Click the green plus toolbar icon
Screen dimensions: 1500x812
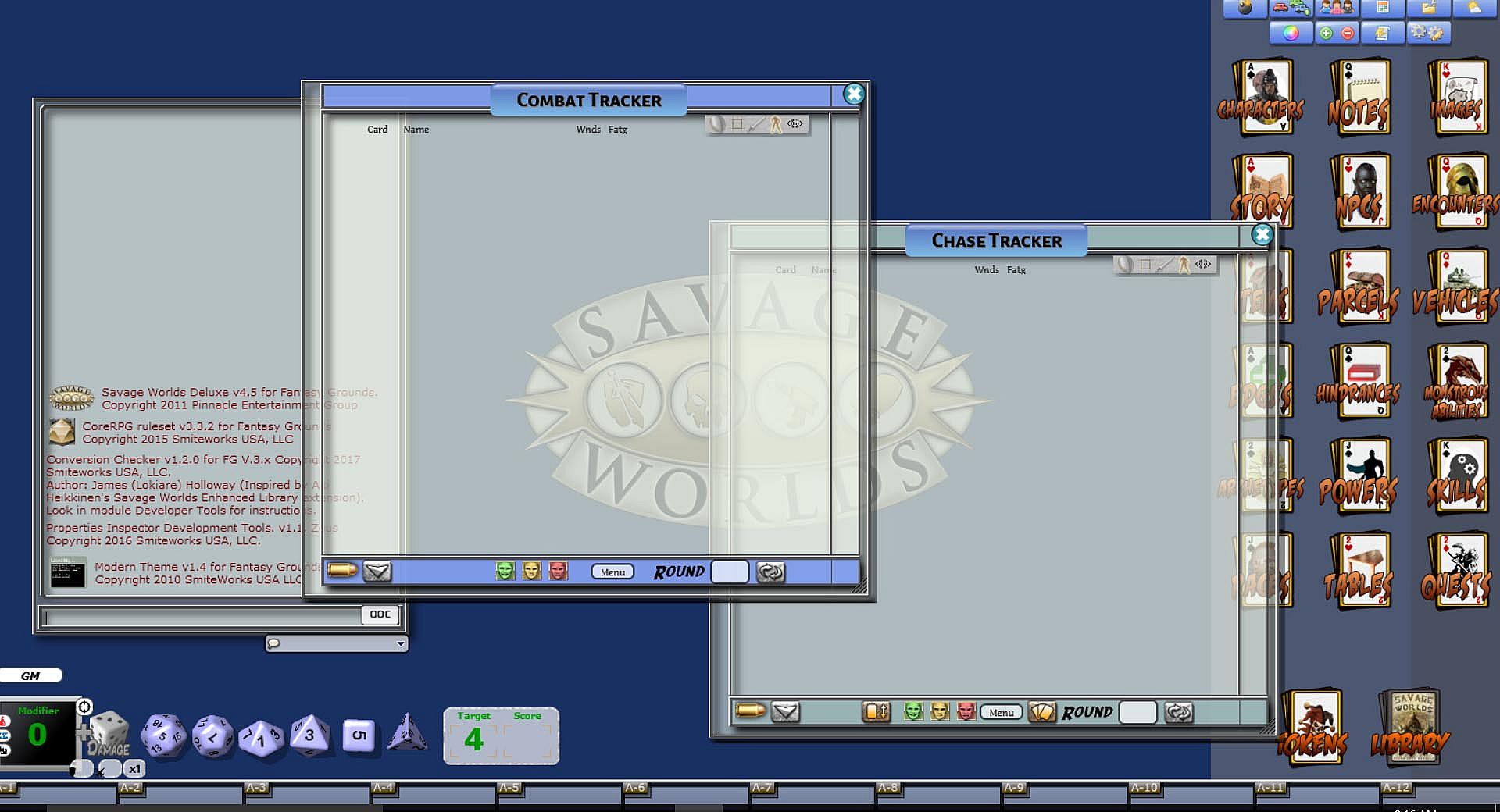tap(1326, 33)
